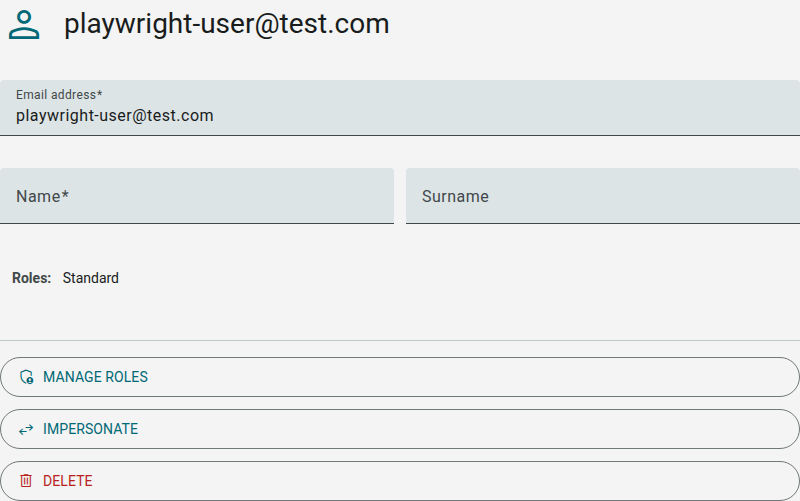The image size is (800, 501).
Task: Select the 'Standard' role text
Action: pyautogui.click(x=91, y=278)
